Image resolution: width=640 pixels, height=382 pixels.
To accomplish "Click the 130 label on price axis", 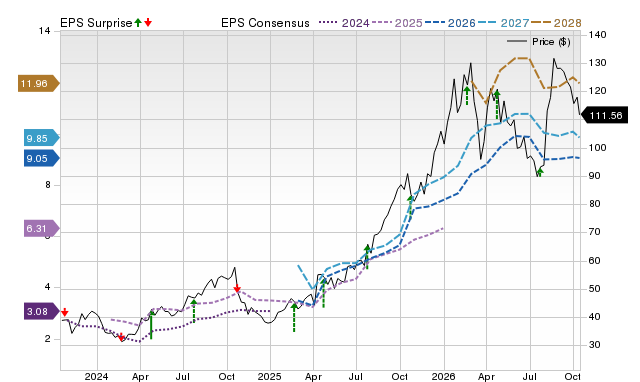I will tap(598, 63).
